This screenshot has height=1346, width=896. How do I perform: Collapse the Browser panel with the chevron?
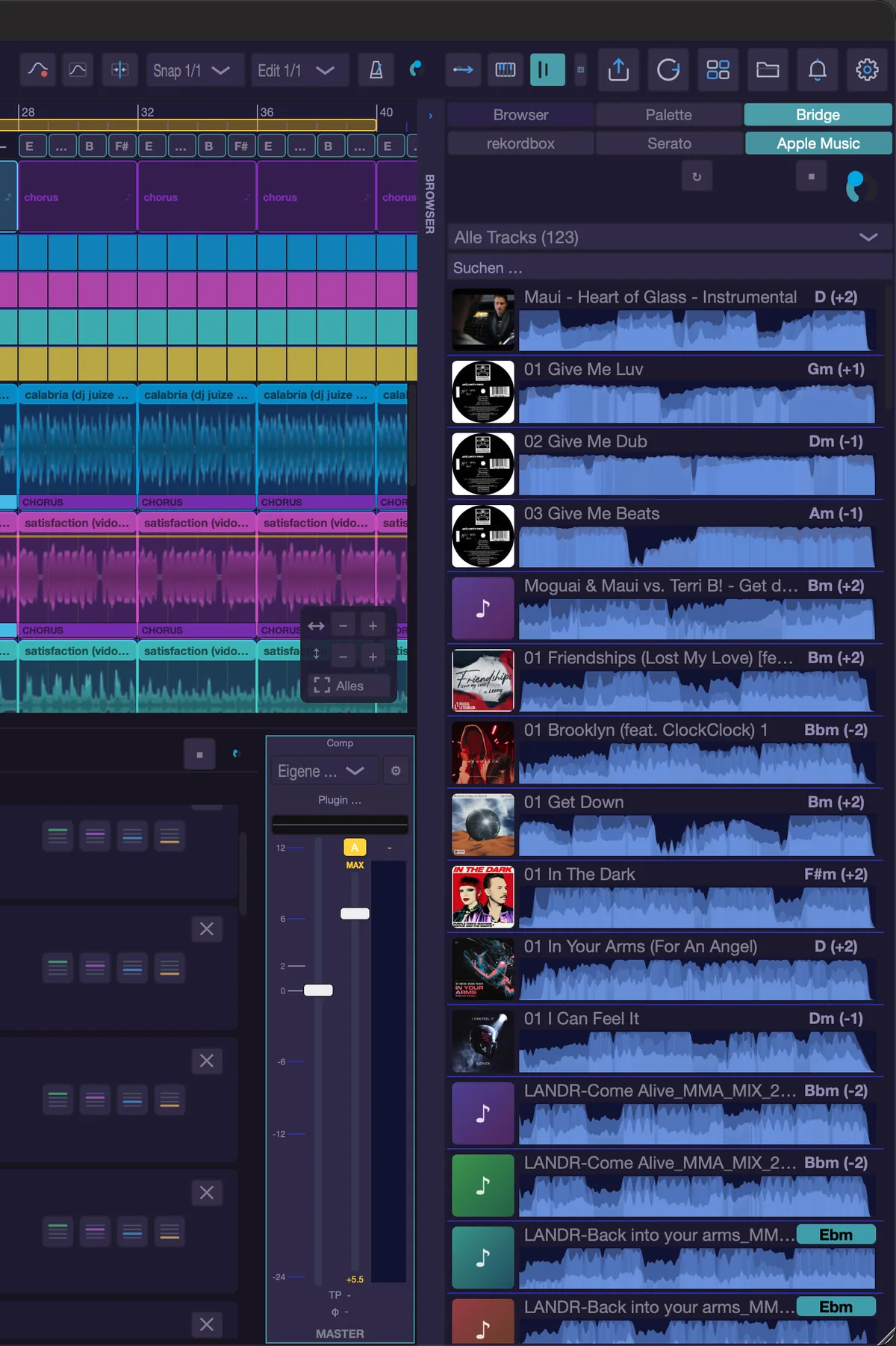pos(431,116)
